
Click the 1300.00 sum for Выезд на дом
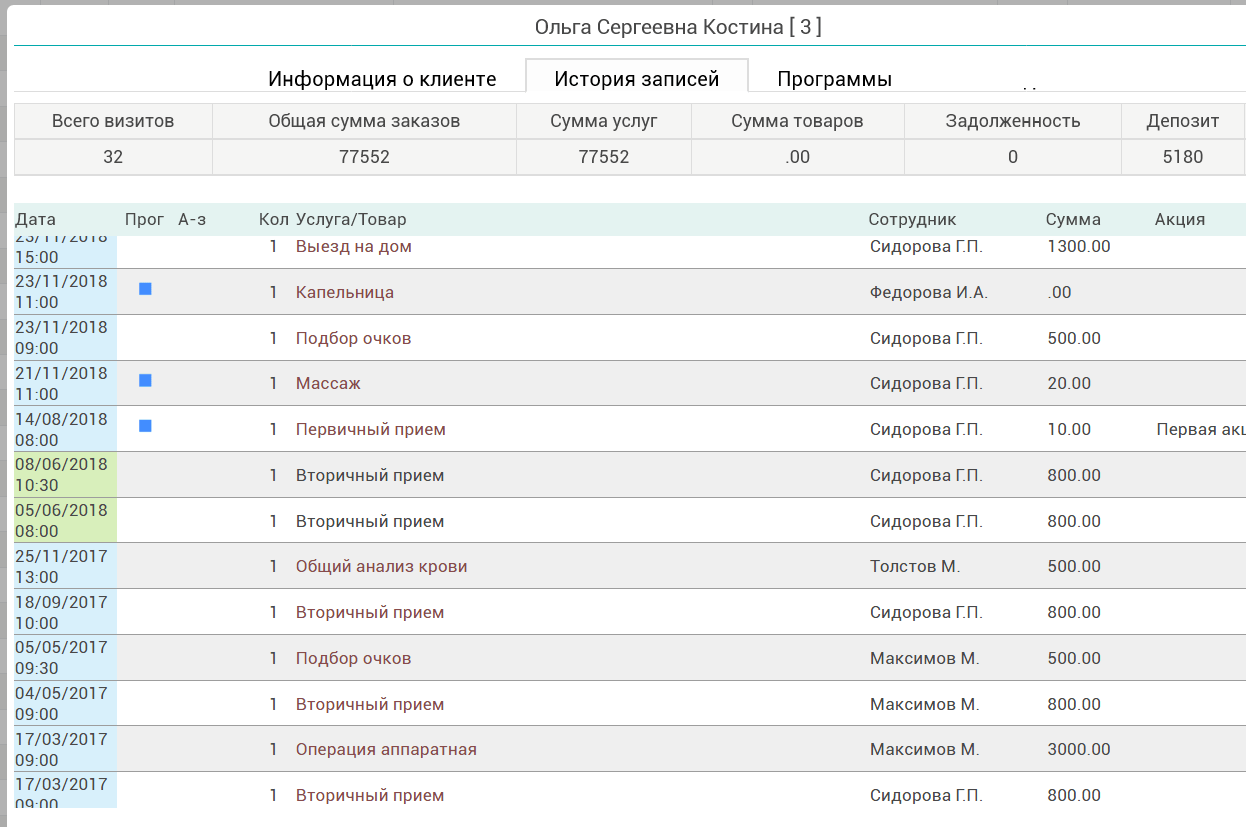tap(1079, 246)
